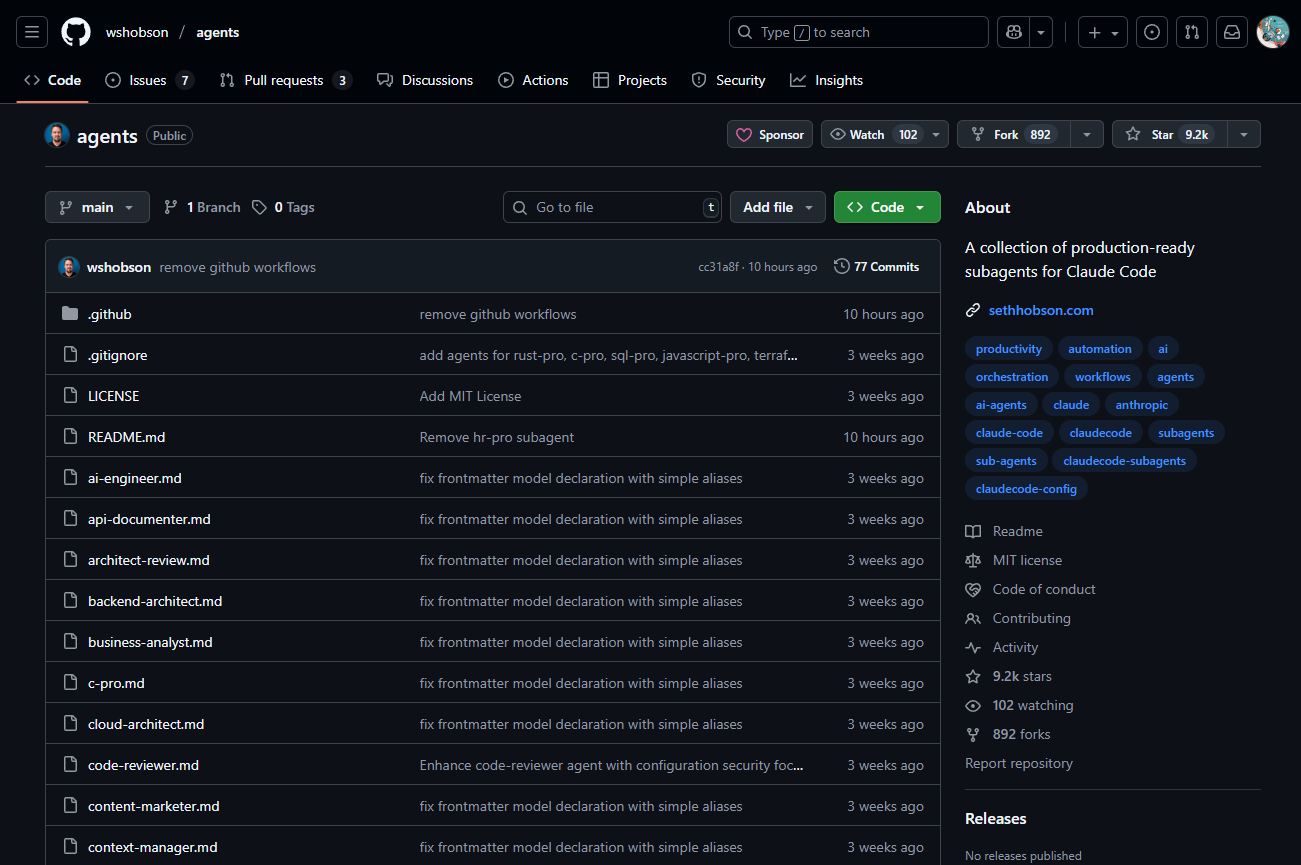This screenshot has width=1301, height=865.
Task: Expand the Fork options dropdown arrow
Action: pyautogui.click(x=1087, y=134)
